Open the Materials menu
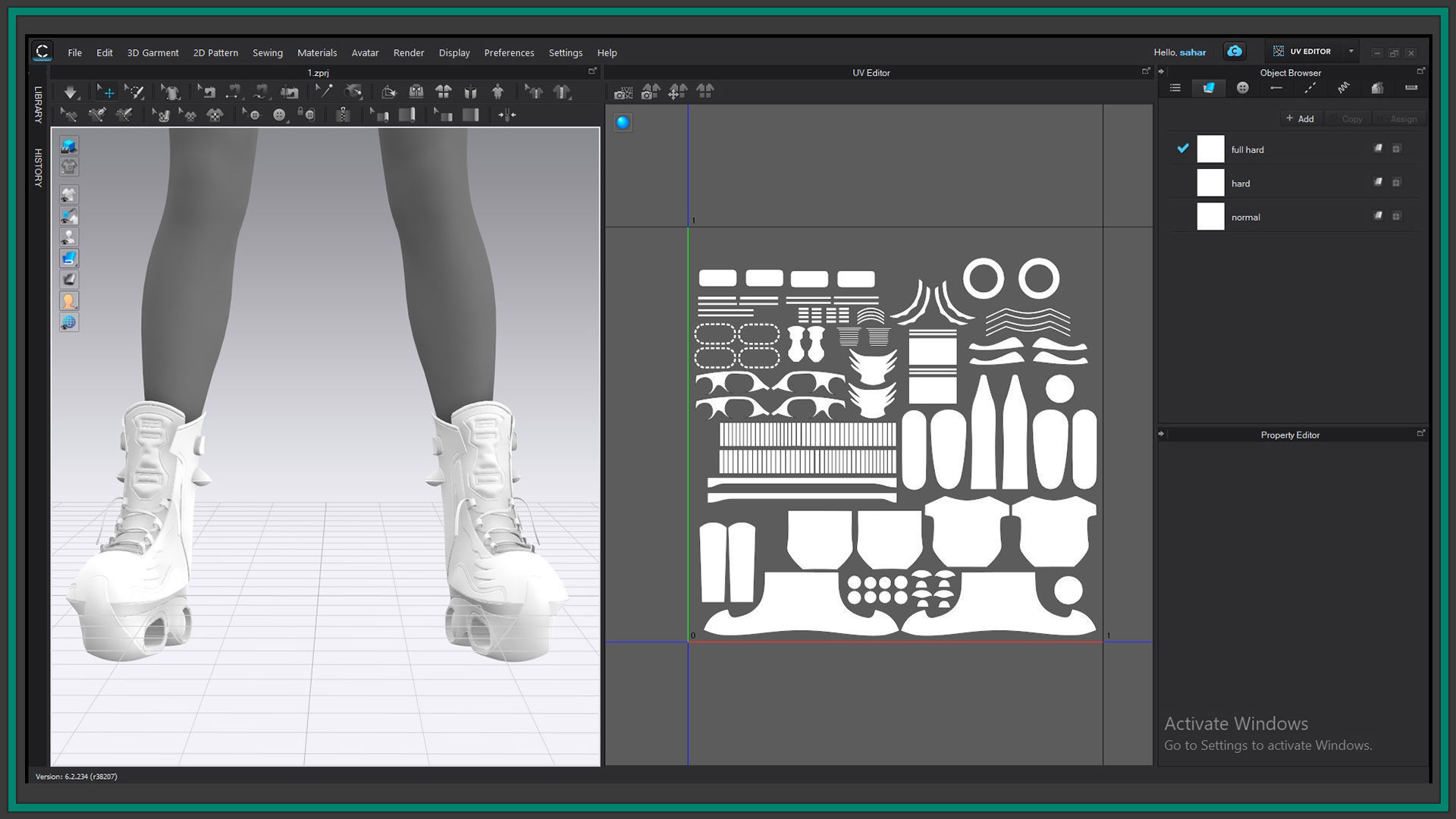Screen dimensions: 1456x819 pyautogui.click(x=317, y=52)
